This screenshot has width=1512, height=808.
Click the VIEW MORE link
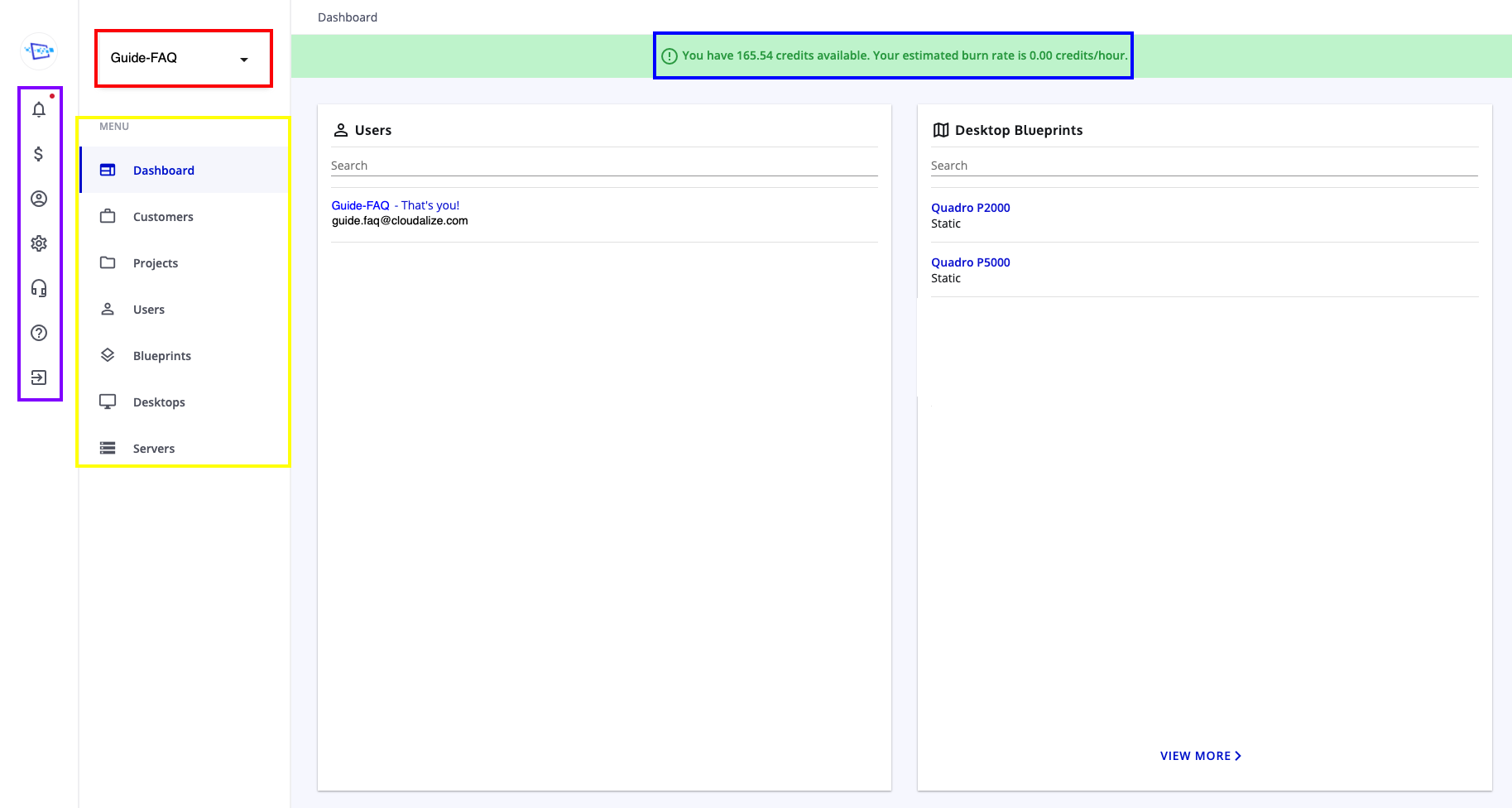click(1200, 756)
